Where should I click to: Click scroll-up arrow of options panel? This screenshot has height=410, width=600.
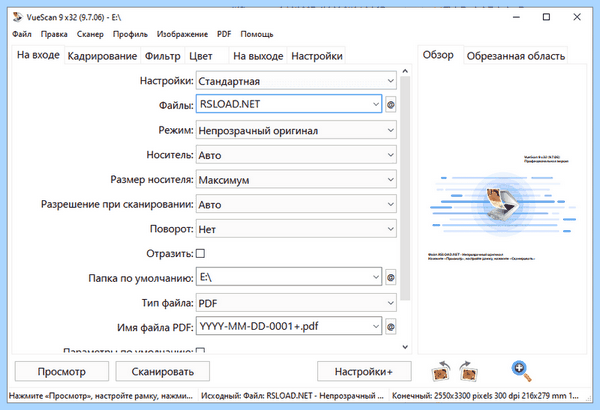pyautogui.click(x=405, y=71)
